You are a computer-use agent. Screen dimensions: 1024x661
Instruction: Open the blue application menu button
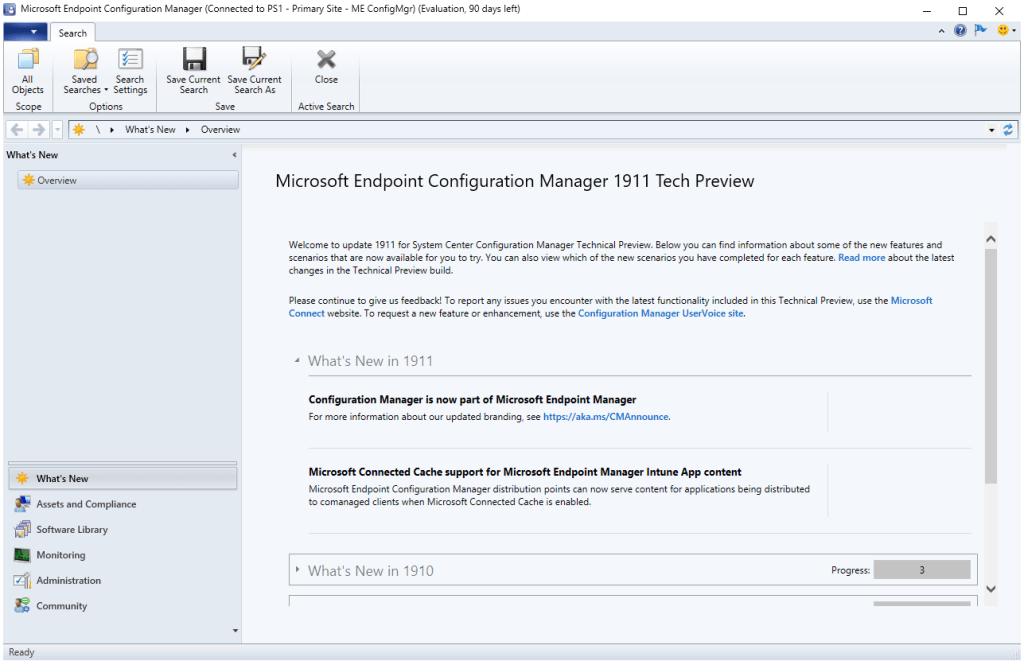pos(25,33)
